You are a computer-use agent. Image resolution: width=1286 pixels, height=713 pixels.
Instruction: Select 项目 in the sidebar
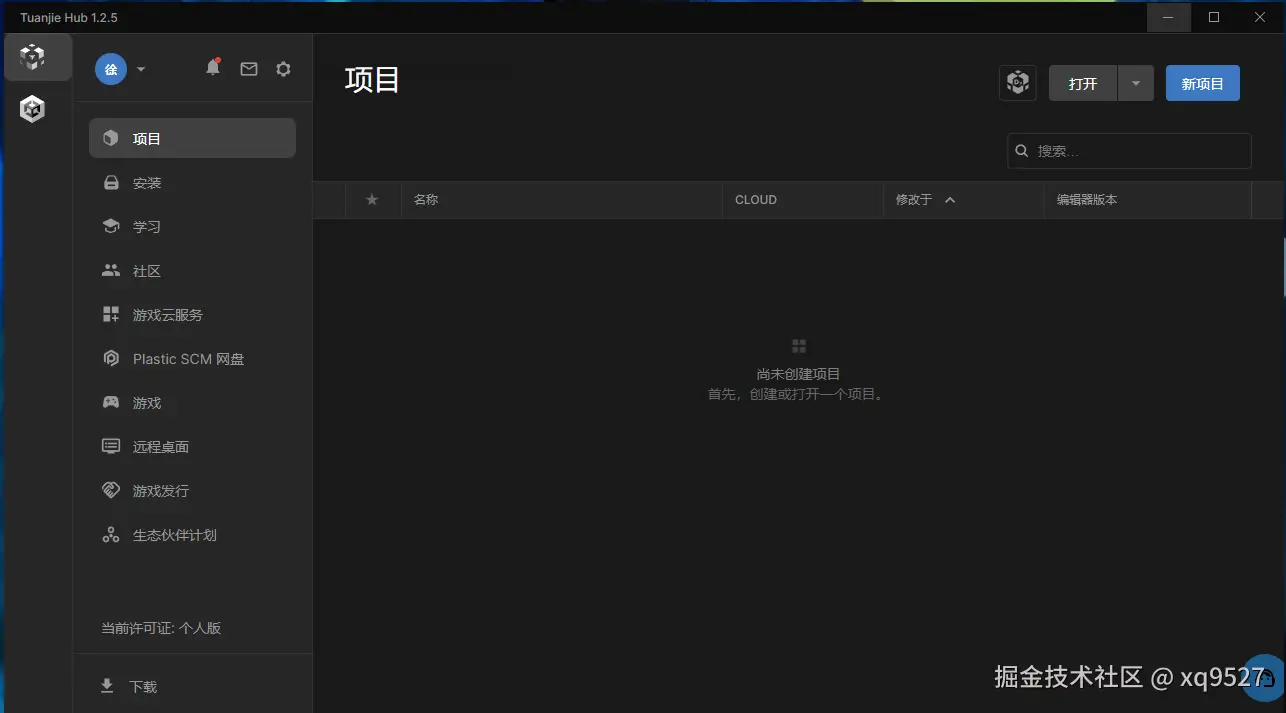point(192,138)
